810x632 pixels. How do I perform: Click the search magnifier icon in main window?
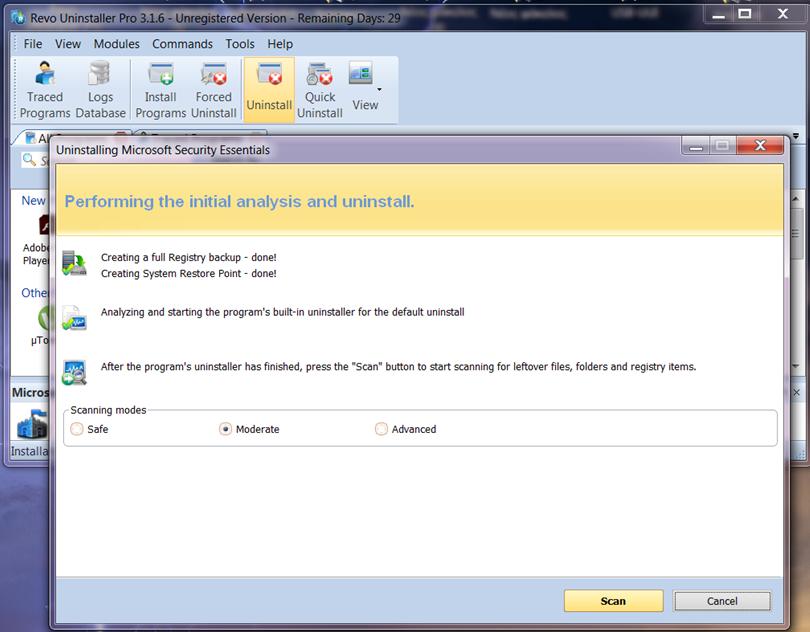point(29,160)
